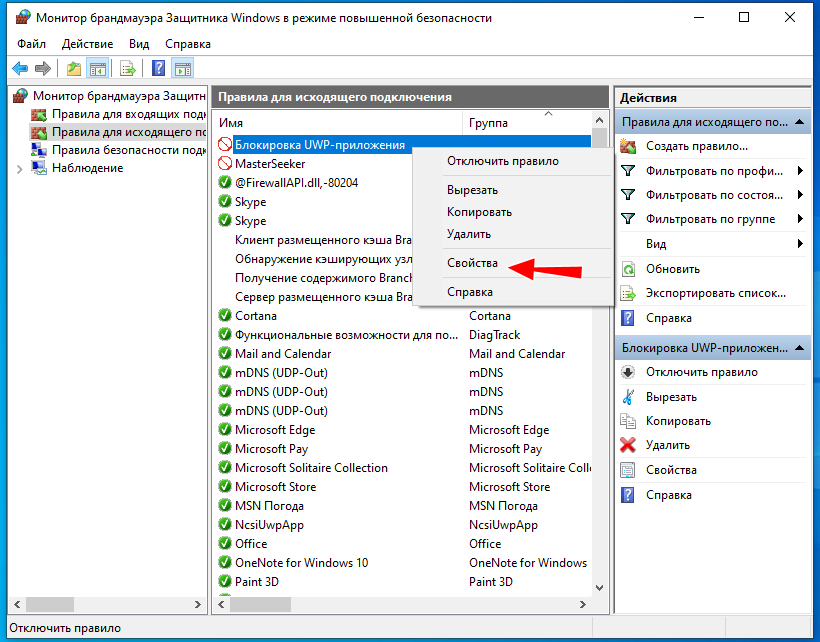Click the rules list vertical scrollbar down arrow
This screenshot has height=642, width=820.
click(599, 588)
